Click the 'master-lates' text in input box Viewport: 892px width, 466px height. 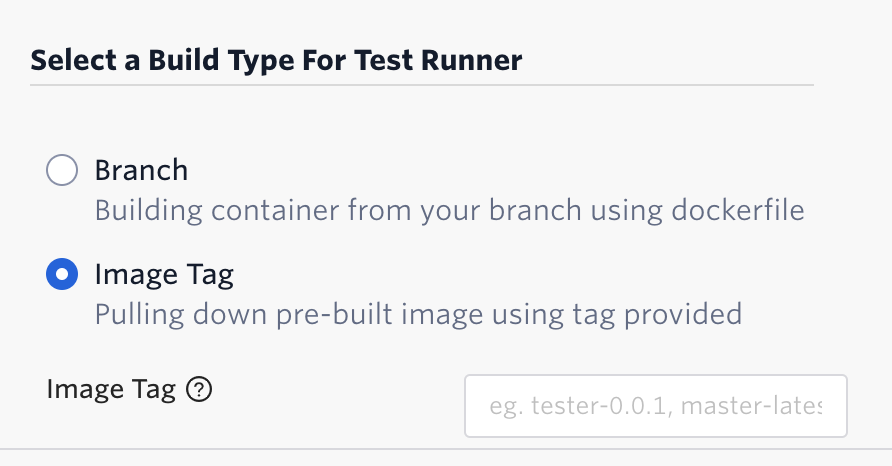point(751,406)
